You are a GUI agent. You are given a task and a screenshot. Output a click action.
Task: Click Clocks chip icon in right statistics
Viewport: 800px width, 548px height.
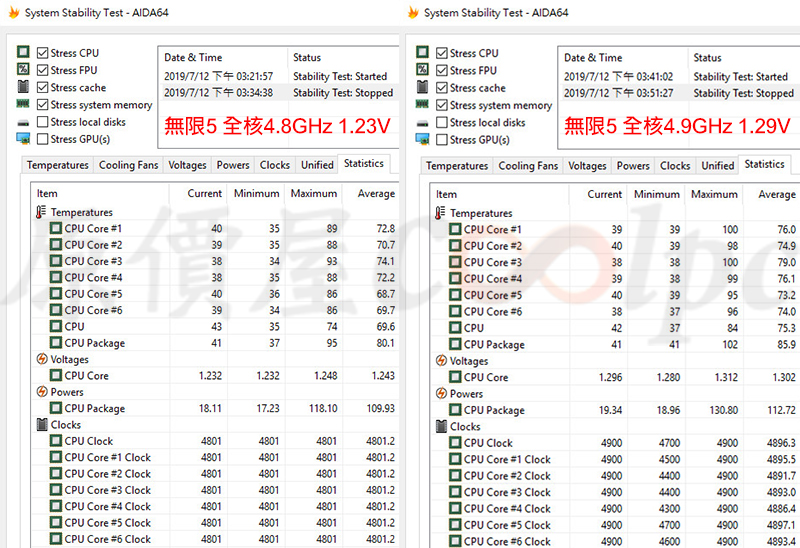point(441,426)
